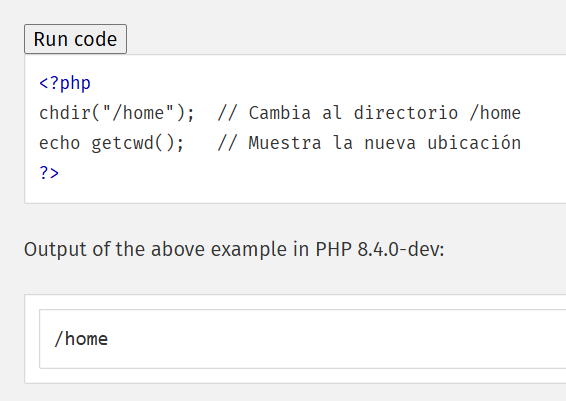Click the closing ?> tag
Viewport: 566px width, 401px height.
point(49,173)
